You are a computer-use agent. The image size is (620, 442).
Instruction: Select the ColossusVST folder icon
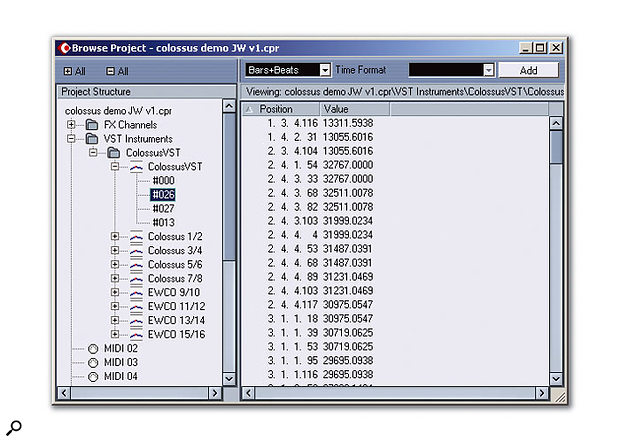point(114,153)
